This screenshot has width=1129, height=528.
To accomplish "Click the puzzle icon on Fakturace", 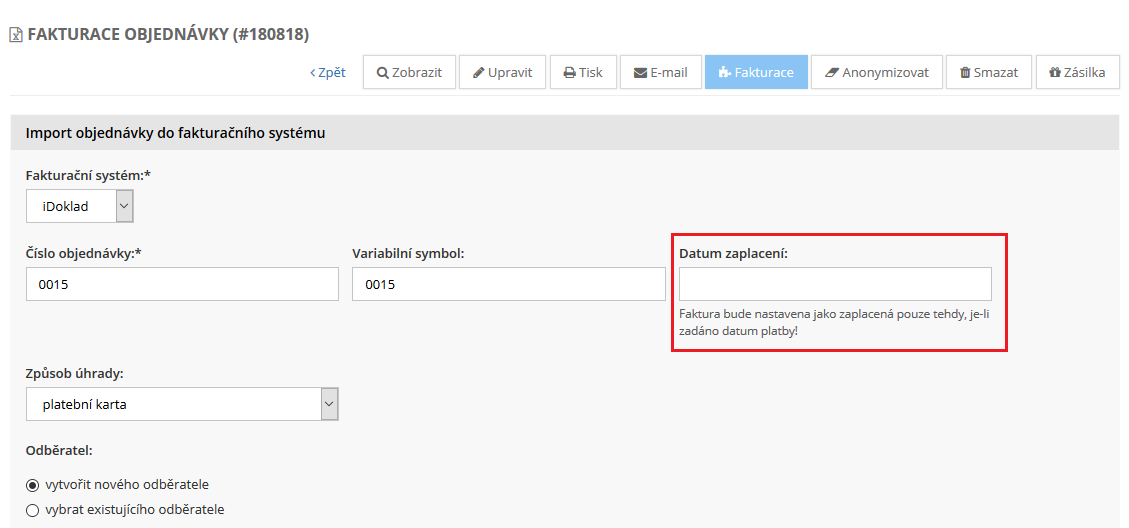I will pos(724,73).
